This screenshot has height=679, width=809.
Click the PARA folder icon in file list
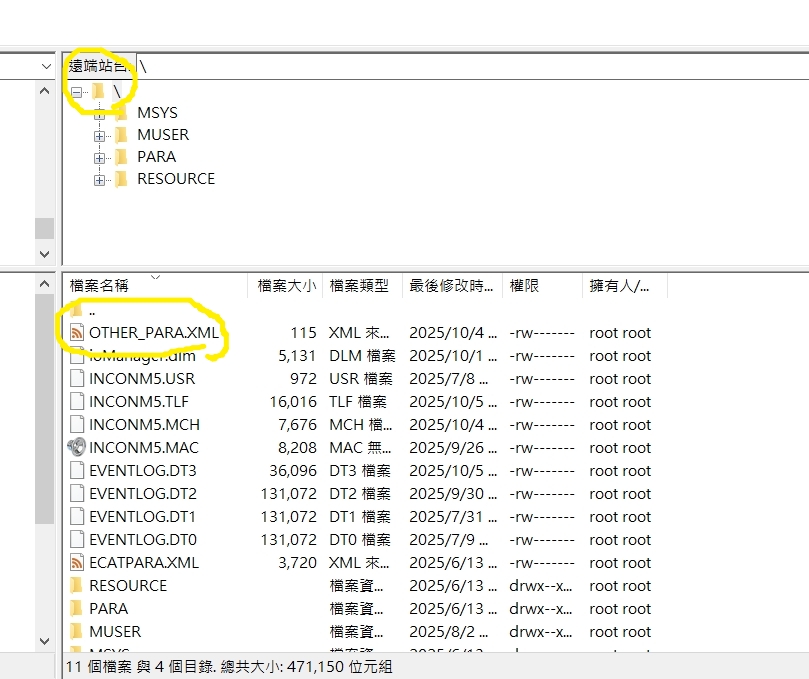(77, 608)
